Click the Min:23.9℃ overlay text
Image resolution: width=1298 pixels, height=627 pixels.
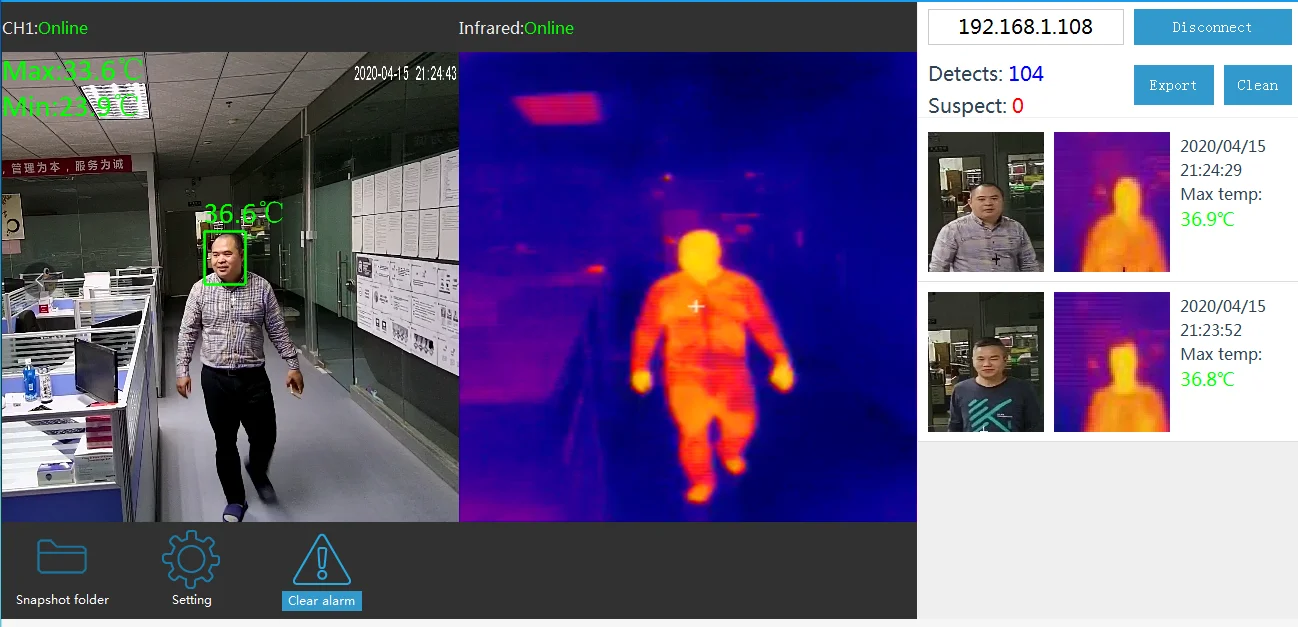(x=70, y=107)
